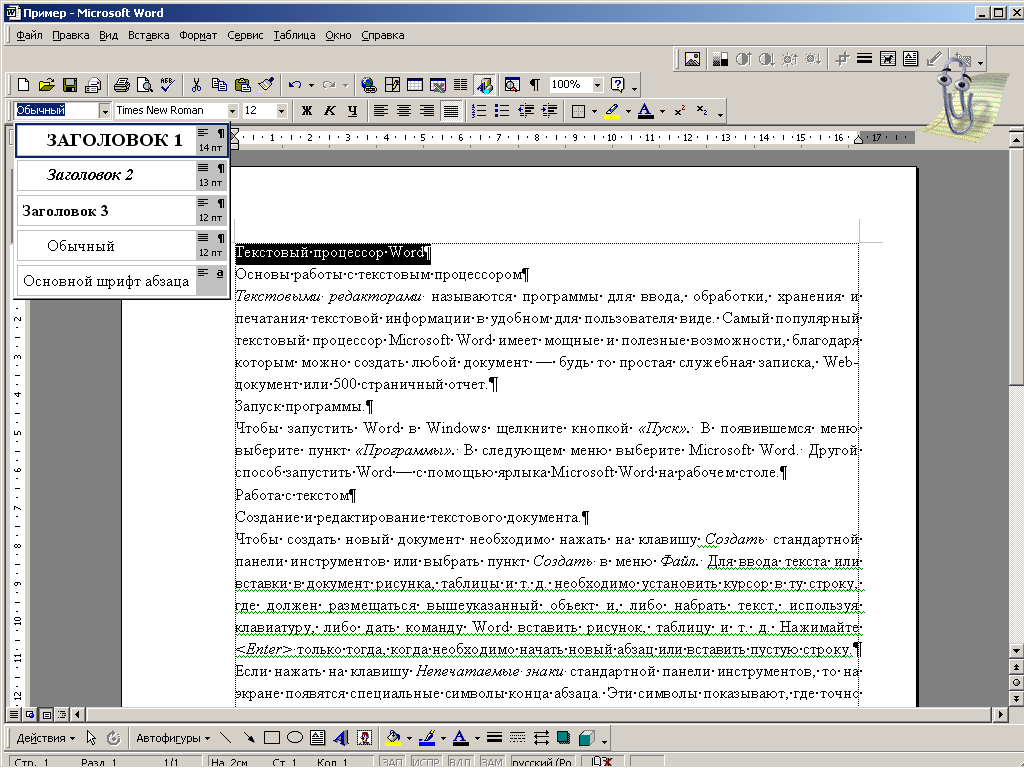Open the Таблица menu
This screenshot has width=1024, height=768.
point(294,35)
